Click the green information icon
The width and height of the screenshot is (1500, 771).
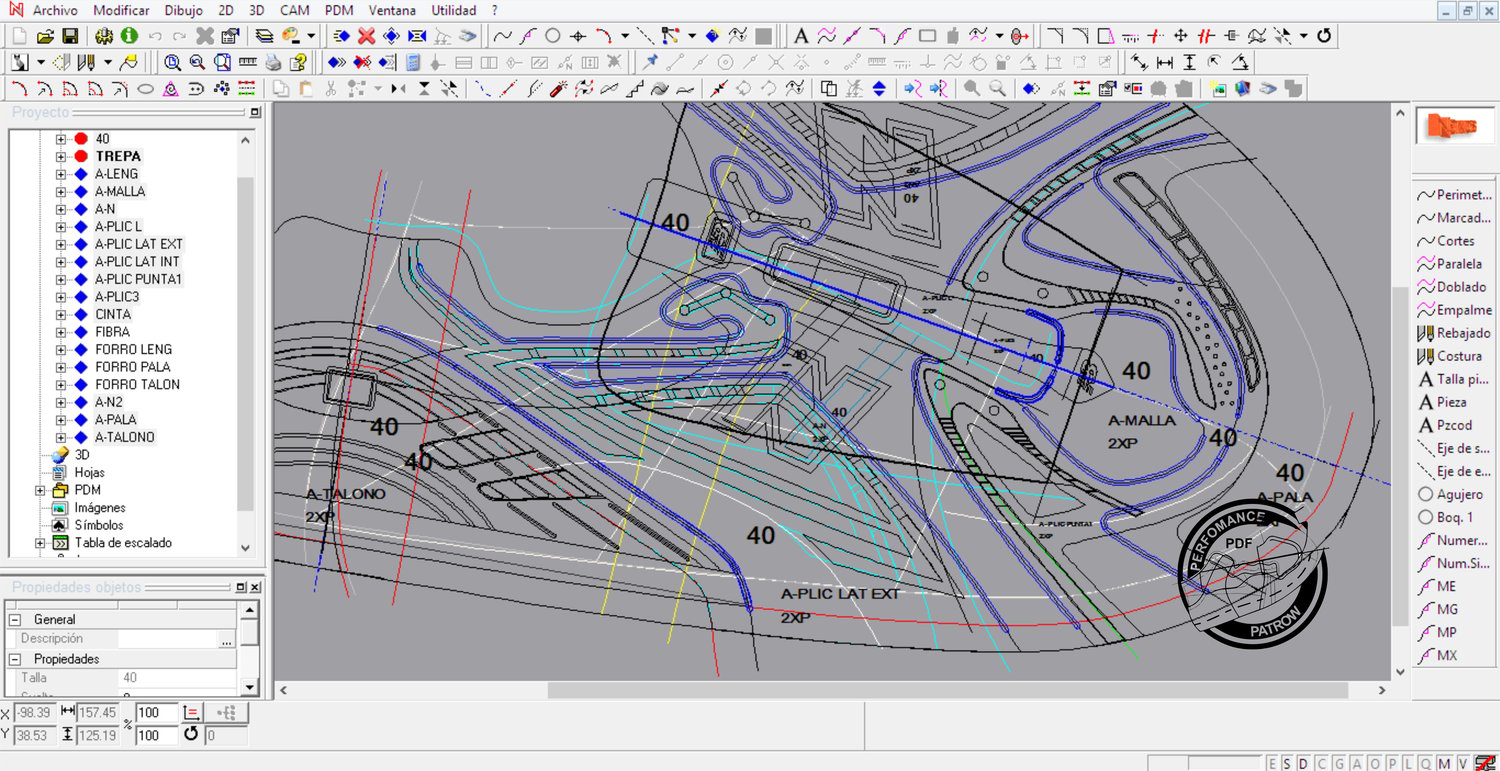tap(129, 36)
